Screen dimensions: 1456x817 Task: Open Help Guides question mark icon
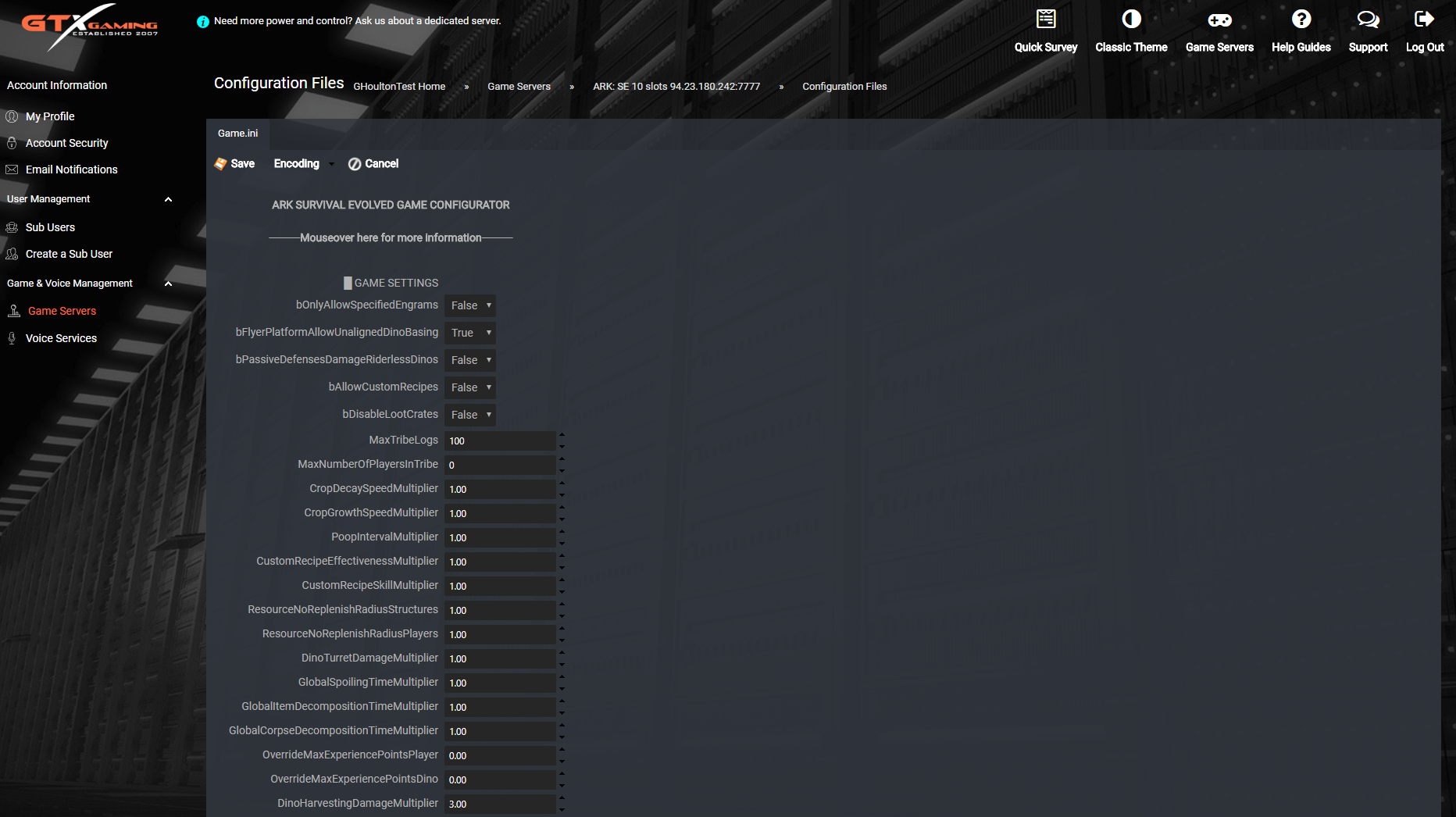point(1301,19)
